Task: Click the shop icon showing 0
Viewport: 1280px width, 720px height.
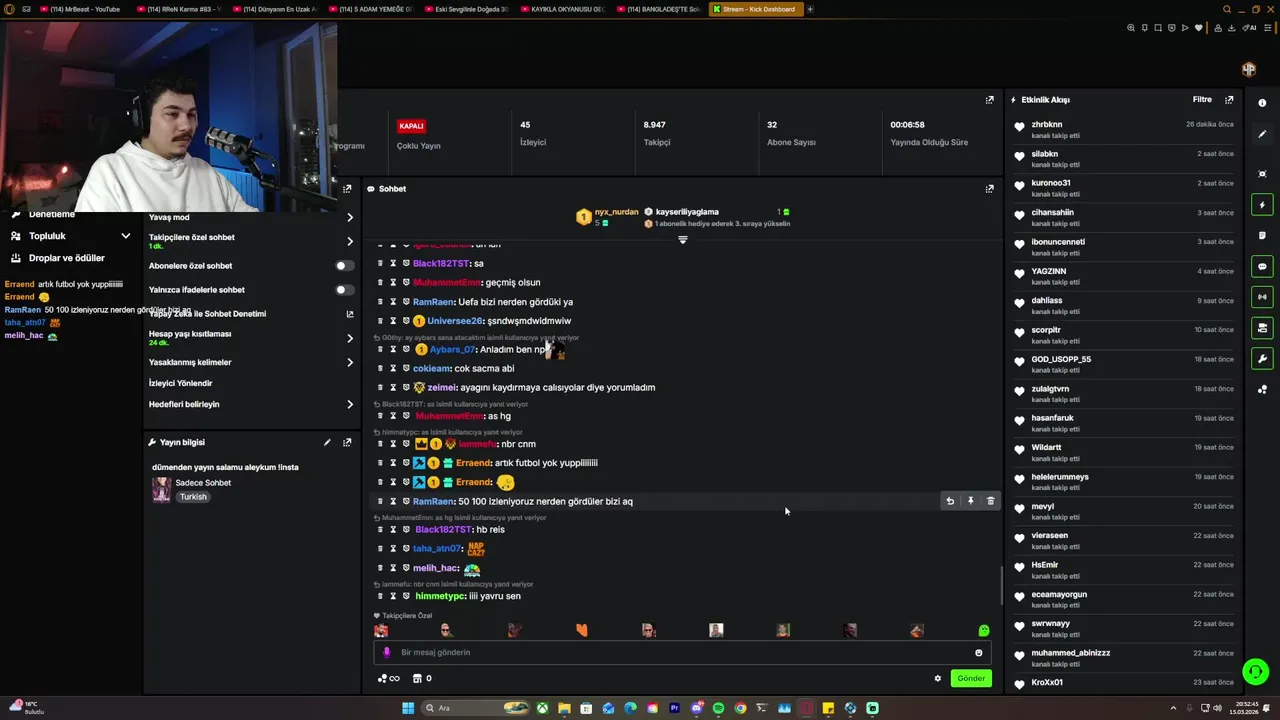Action: pos(422,678)
